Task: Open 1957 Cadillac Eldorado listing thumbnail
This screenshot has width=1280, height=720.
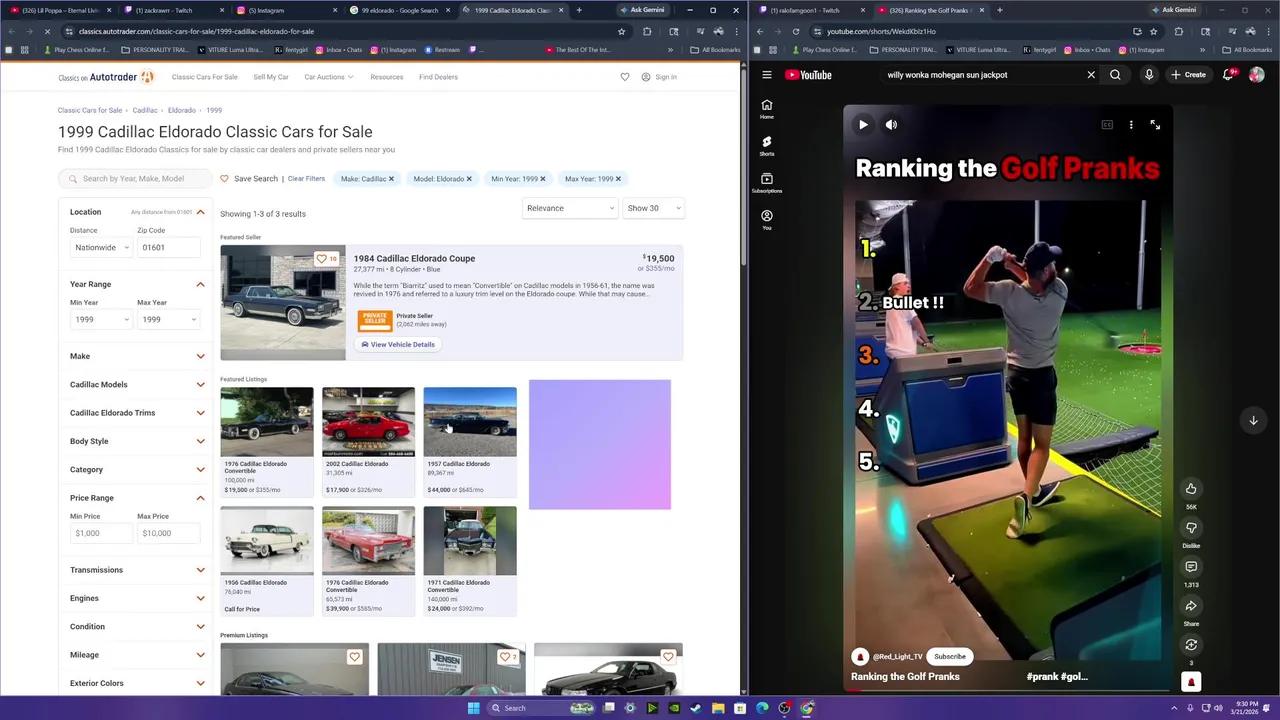Action: pos(470,422)
